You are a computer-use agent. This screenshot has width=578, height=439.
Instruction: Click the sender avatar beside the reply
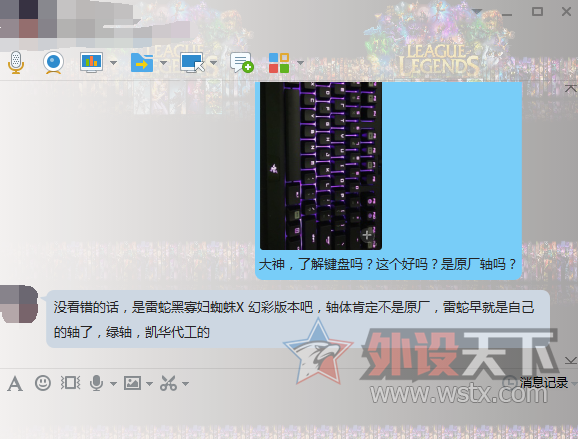[x=19, y=304]
